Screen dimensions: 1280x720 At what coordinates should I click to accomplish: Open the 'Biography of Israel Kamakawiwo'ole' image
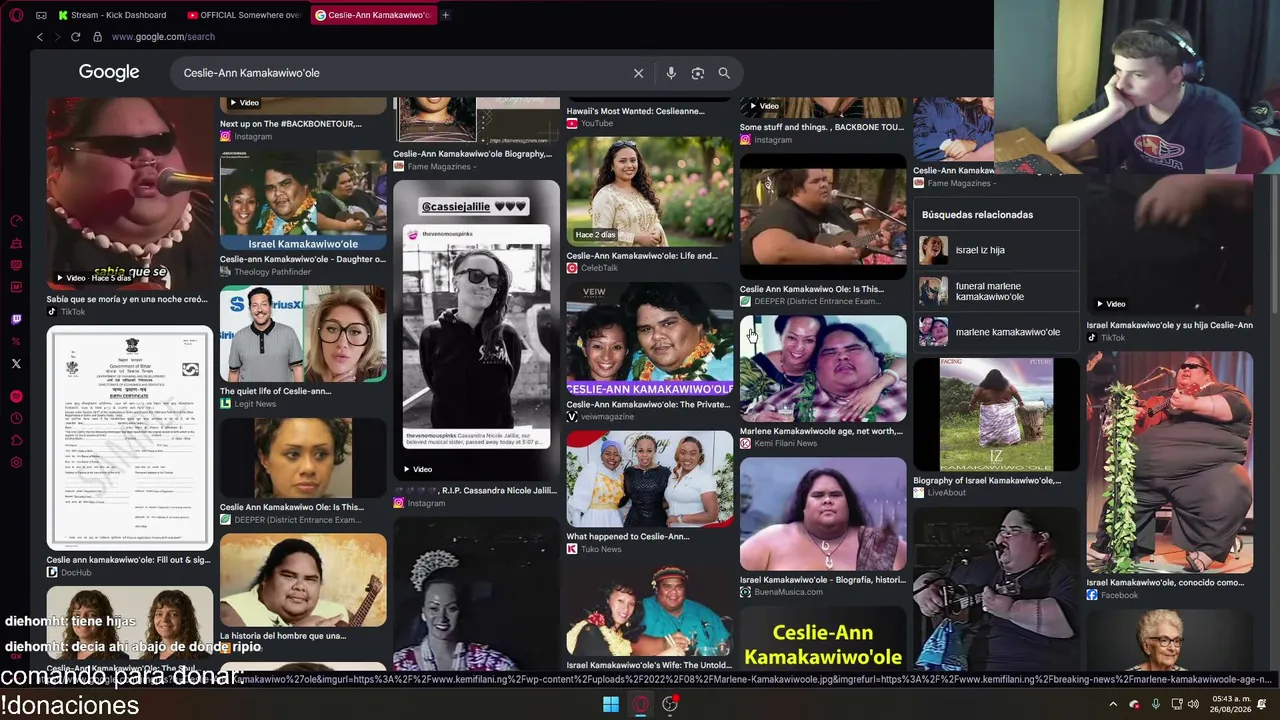click(996, 414)
